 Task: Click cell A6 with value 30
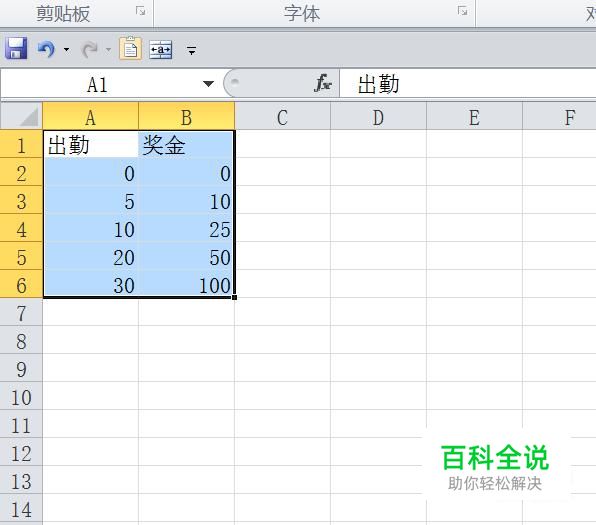tap(91, 284)
